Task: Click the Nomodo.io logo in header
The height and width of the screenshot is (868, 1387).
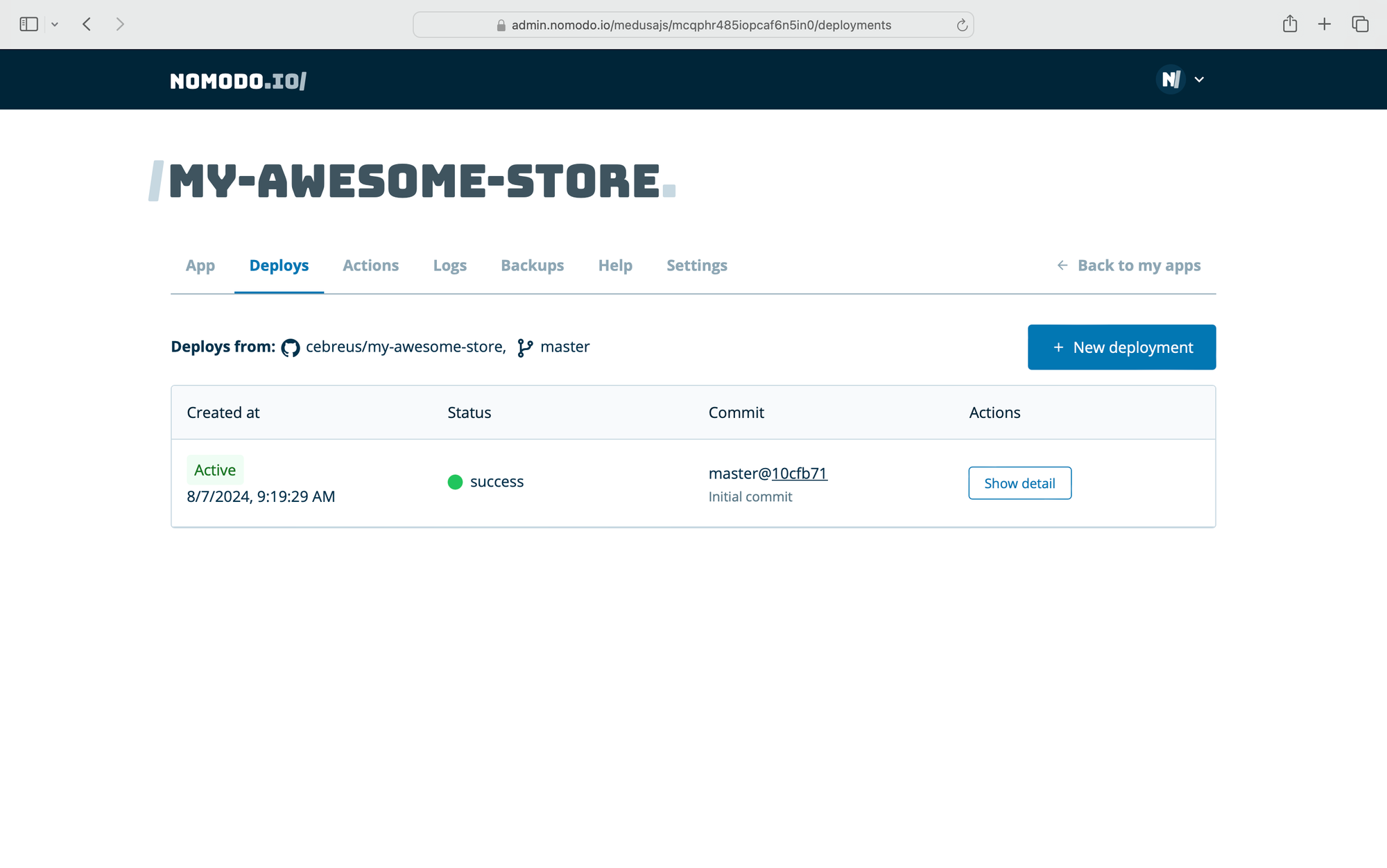Action: point(238,81)
